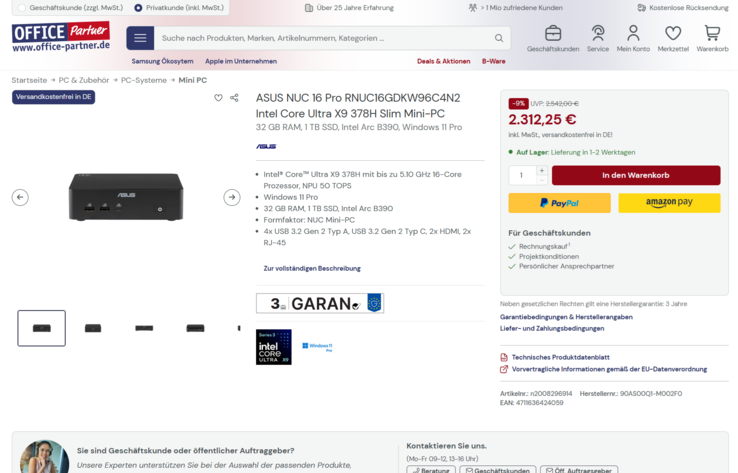Click the Intel Core Ultra X9 badge
The height and width of the screenshot is (473, 738).
click(273, 347)
